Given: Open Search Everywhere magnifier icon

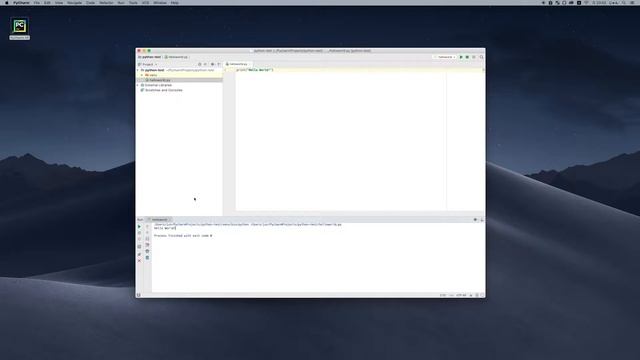Looking at the screenshot, I should click(x=481, y=57).
